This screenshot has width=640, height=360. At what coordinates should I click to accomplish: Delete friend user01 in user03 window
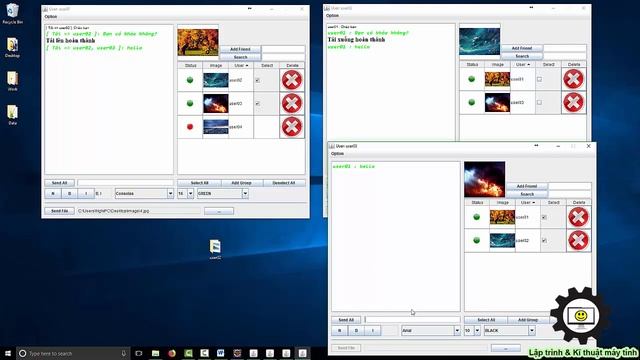(578, 217)
